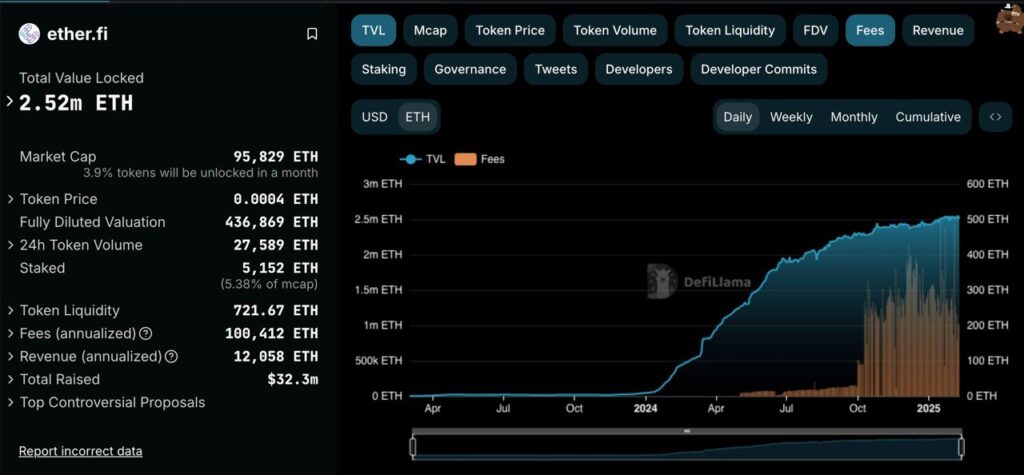
Task: Select the Daily interval
Action: 737,117
